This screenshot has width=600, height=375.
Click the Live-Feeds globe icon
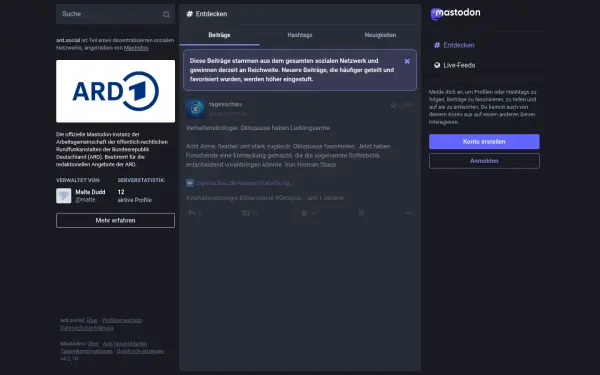click(437, 65)
